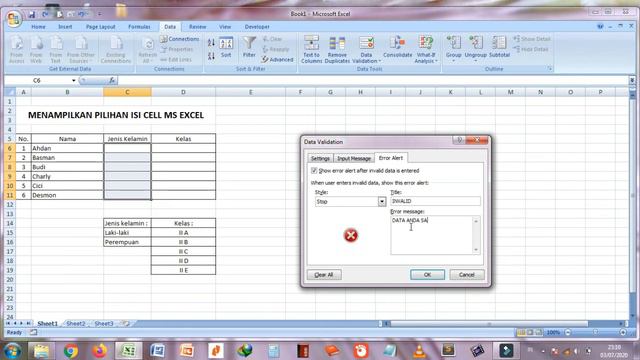Screen dimensions: 640x360
Task: Switch to Sheet3 worksheet tab
Action: [x=104, y=323]
